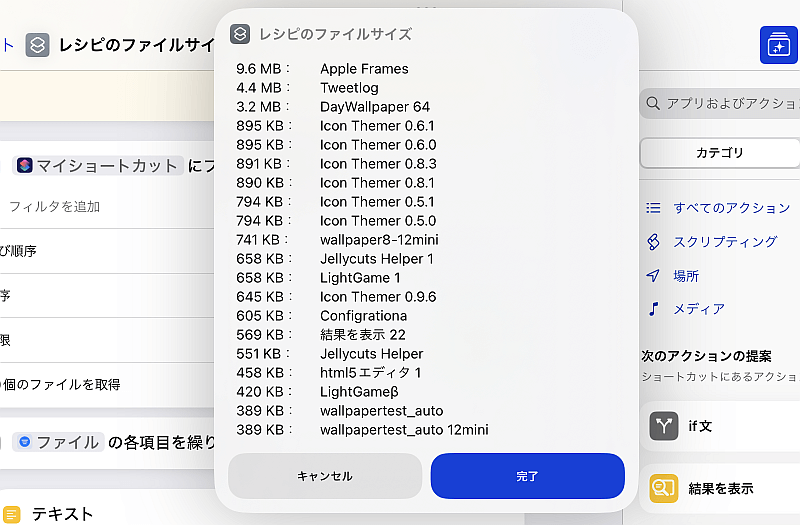Click the Shortcuts icon in dialog header

click(x=240, y=34)
